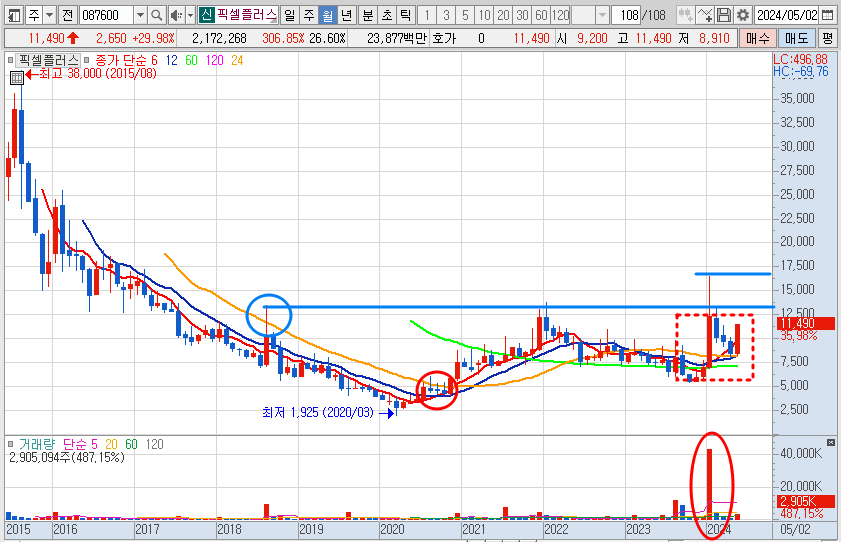
Task: Click the speaker sound alert icon
Action: click(x=175, y=15)
